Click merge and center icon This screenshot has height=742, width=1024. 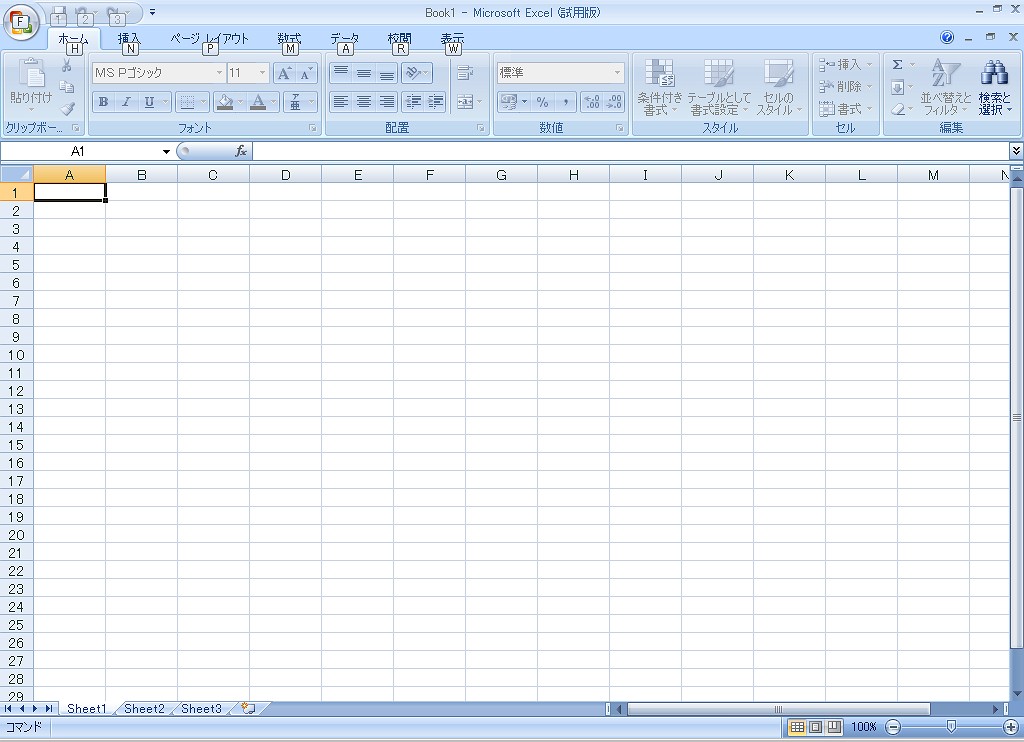point(465,102)
